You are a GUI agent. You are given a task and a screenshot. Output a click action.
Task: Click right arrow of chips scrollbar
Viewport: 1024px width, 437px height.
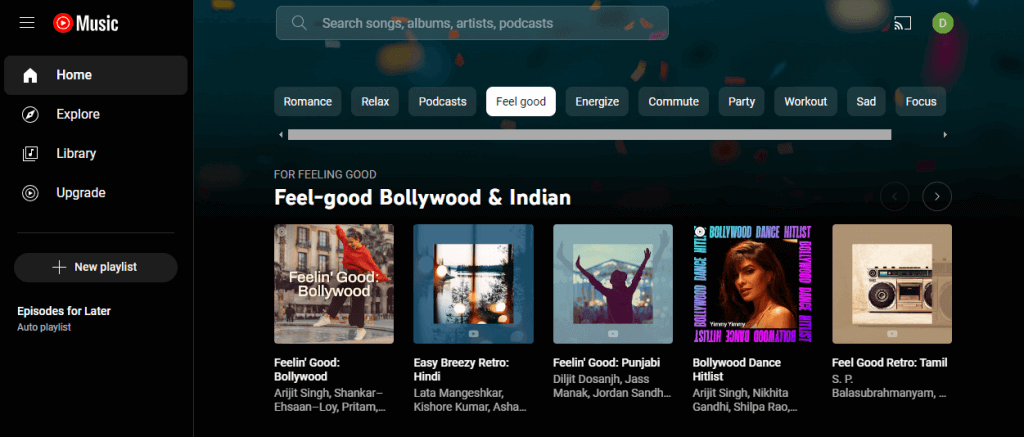coord(945,135)
